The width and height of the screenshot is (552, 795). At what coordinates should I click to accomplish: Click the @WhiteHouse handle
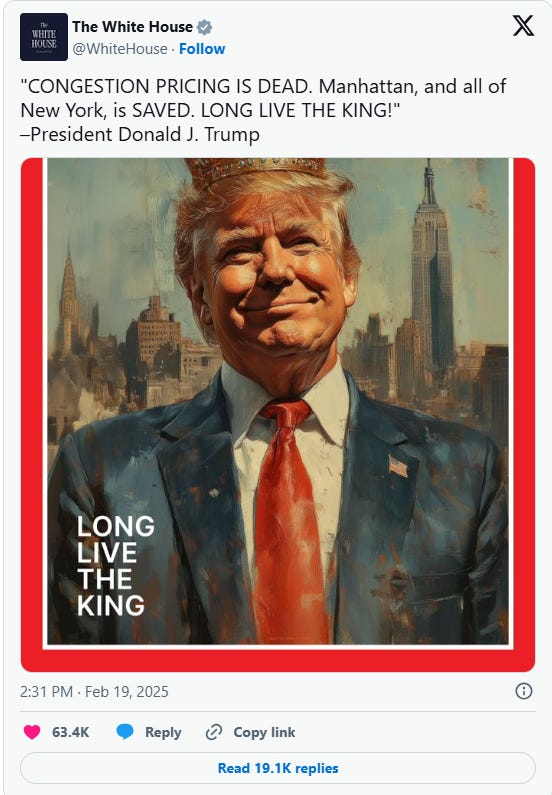(120, 49)
